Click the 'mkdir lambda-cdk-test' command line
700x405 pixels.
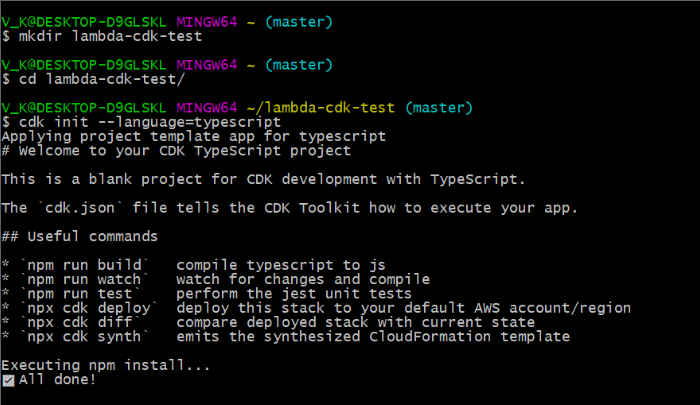(110, 36)
